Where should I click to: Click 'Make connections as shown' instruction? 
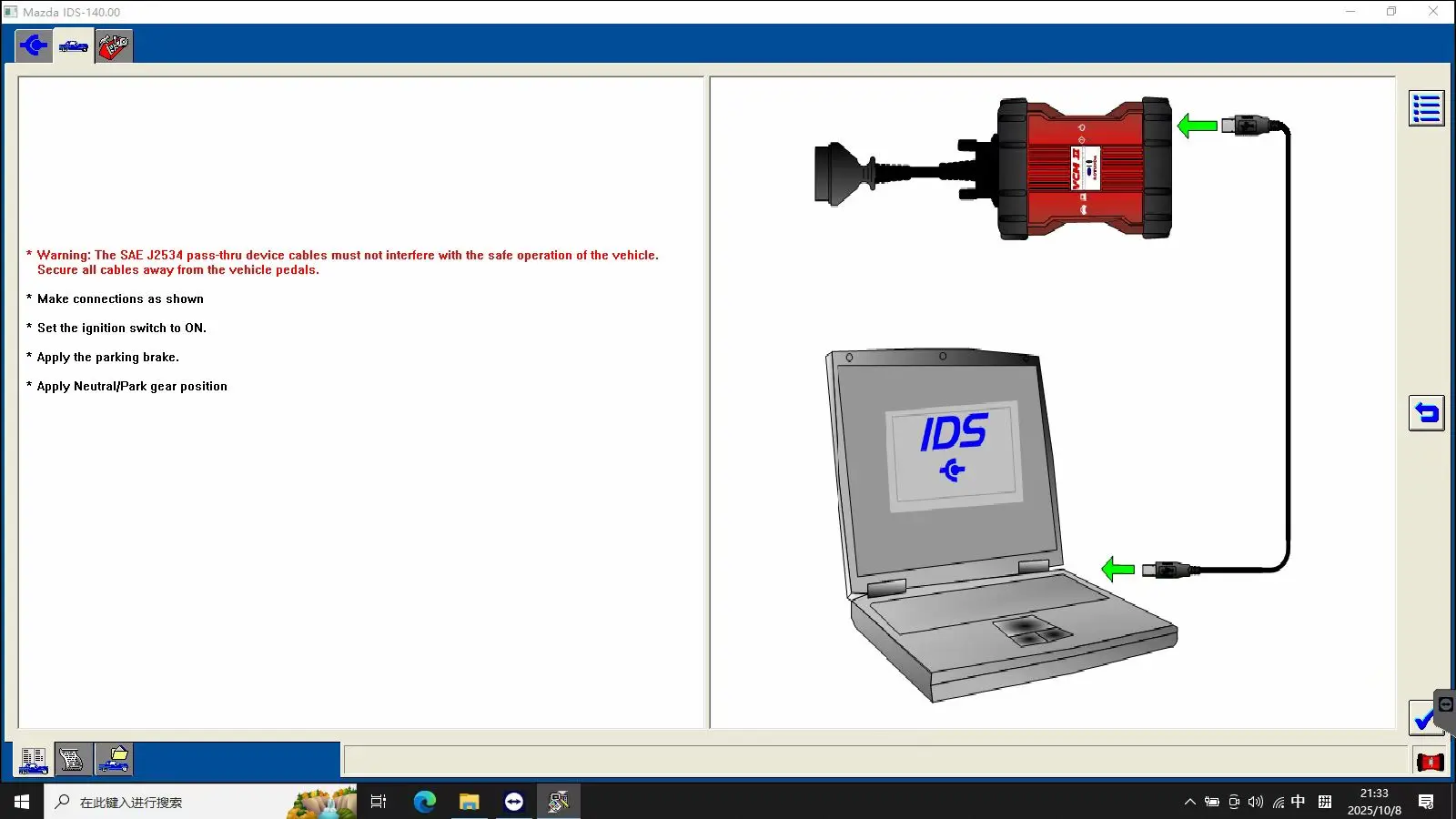coord(120,298)
